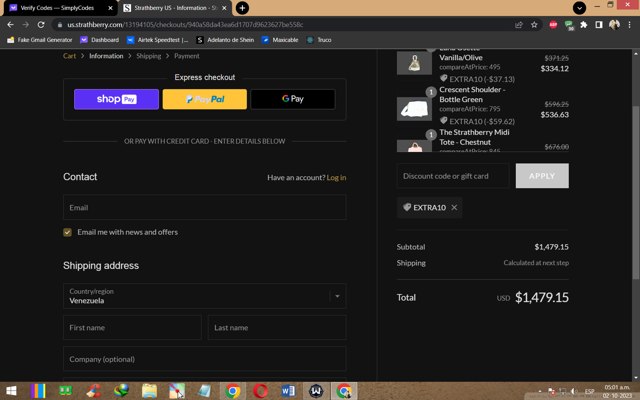
Task: Click the Log in link
Action: (x=336, y=178)
